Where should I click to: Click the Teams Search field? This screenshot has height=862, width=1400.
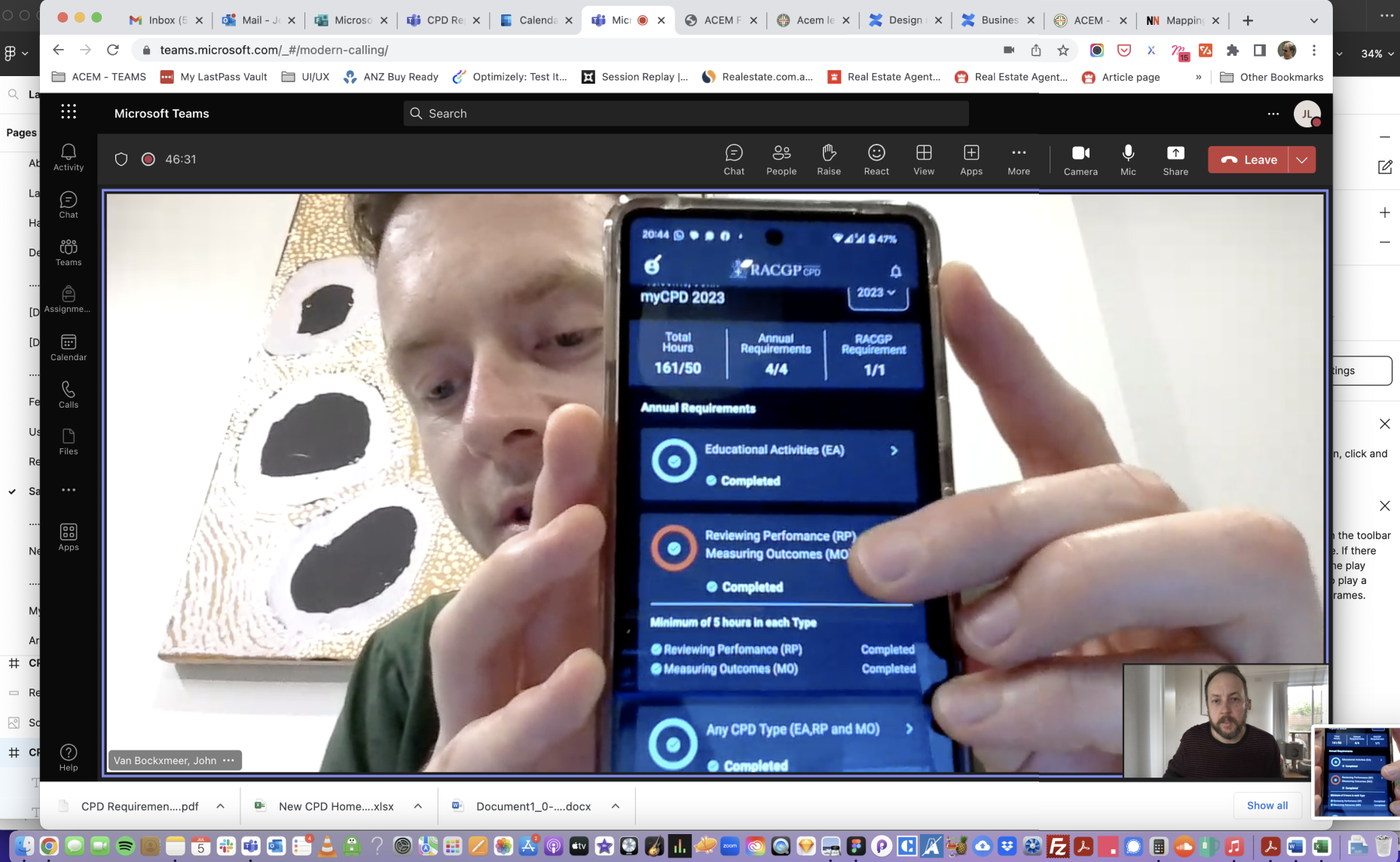click(686, 113)
